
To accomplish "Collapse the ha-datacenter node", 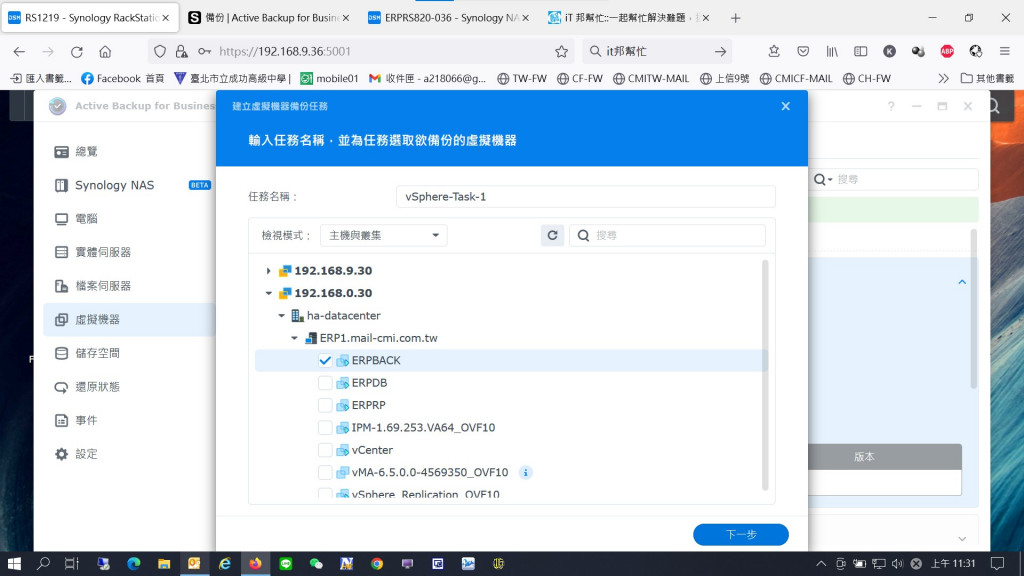I will [x=281, y=315].
